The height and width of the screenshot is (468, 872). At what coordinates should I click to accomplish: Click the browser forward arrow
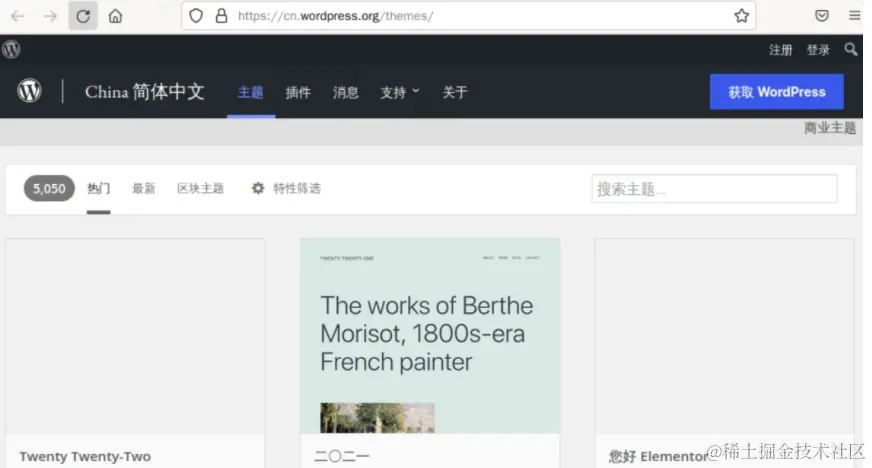pyautogui.click(x=50, y=16)
